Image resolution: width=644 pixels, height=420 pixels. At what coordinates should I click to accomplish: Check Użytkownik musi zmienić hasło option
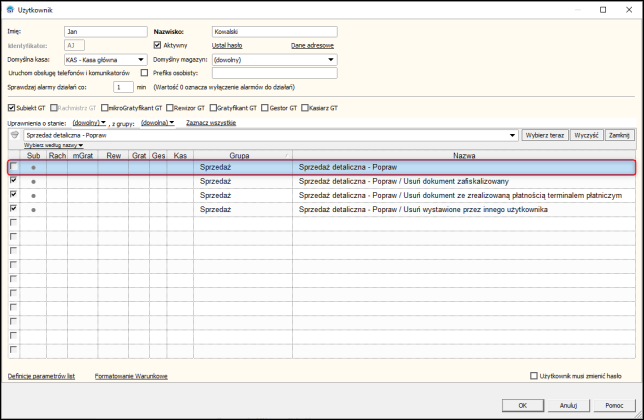click(534, 375)
